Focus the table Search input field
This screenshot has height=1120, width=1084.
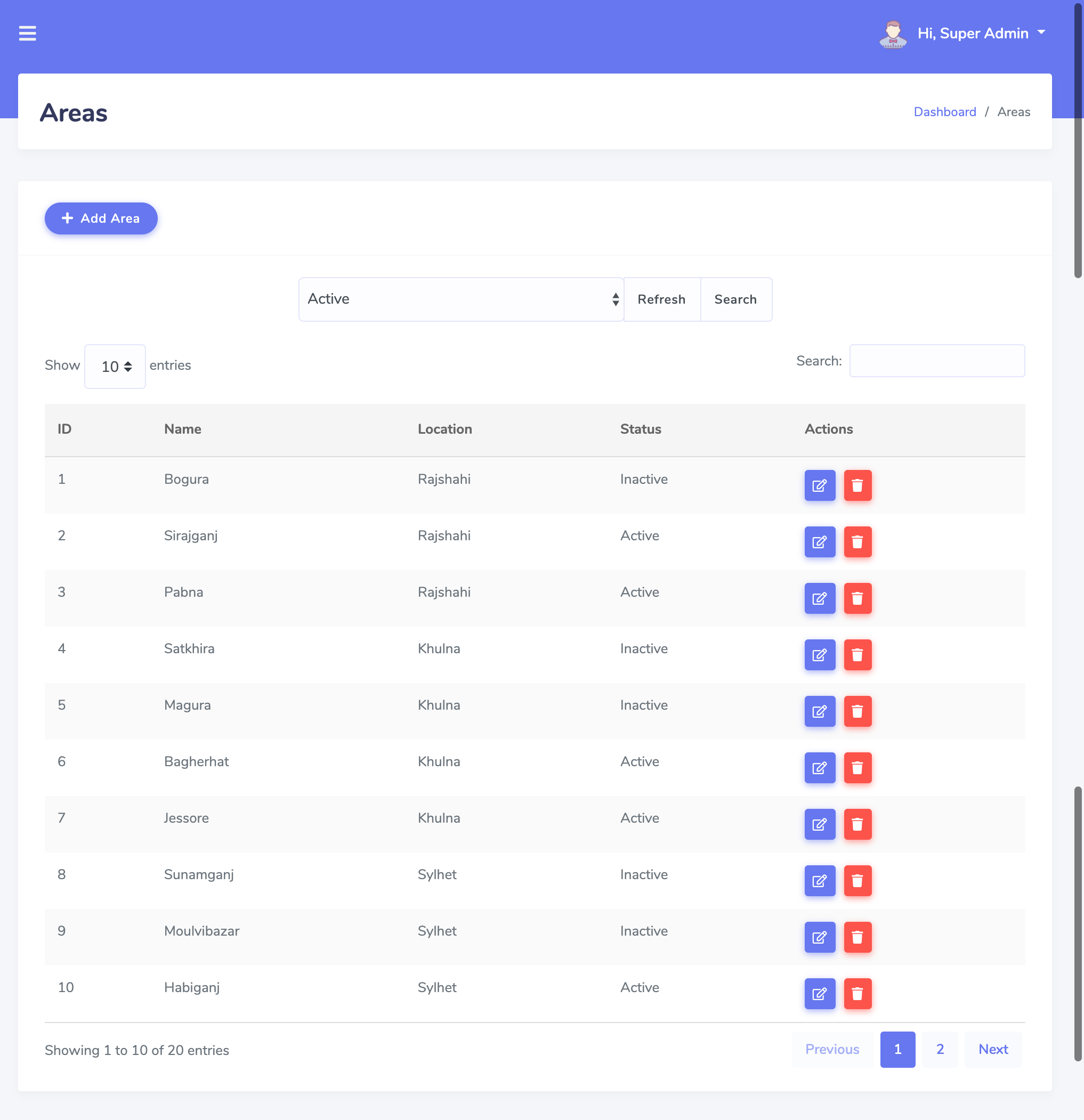pos(937,361)
